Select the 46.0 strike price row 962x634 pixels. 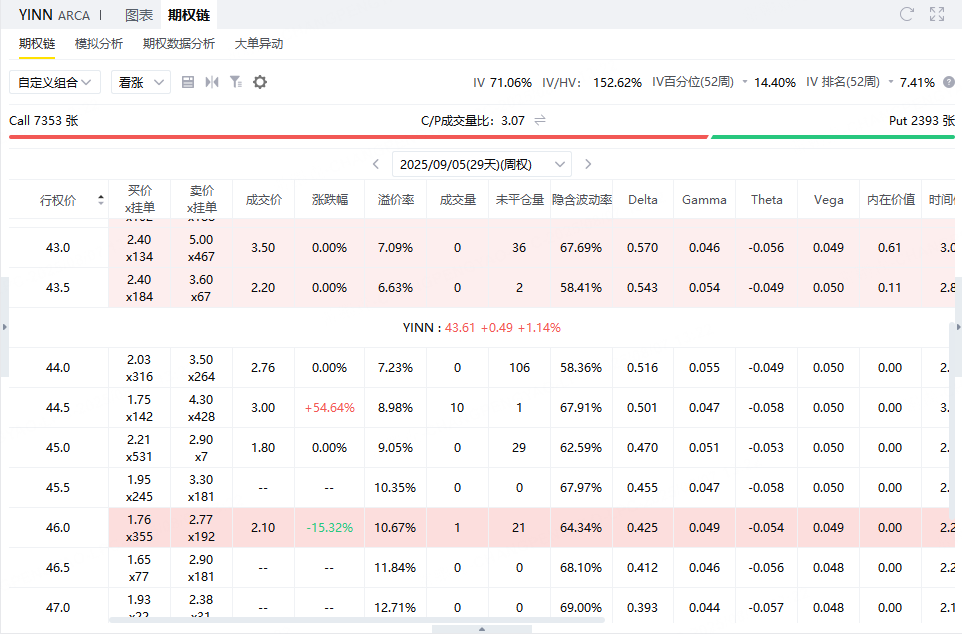coord(482,527)
